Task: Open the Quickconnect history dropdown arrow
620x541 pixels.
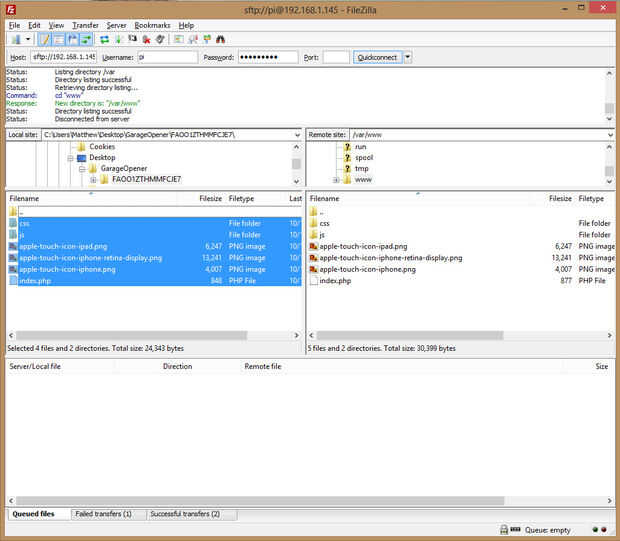Action: pos(407,57)
